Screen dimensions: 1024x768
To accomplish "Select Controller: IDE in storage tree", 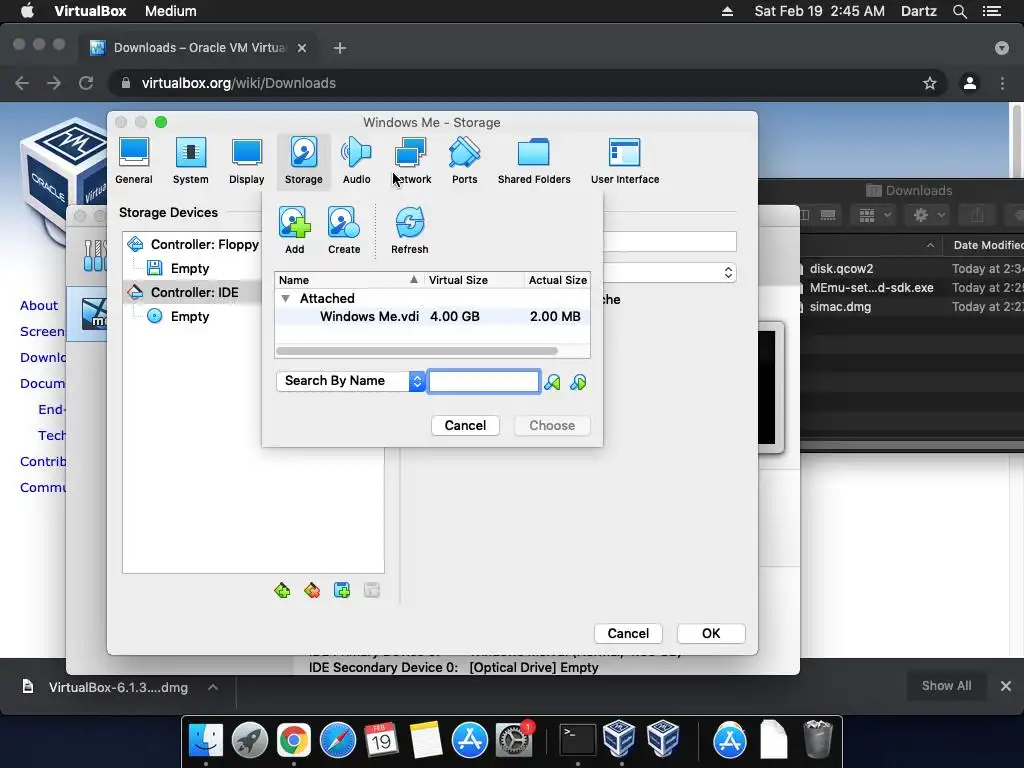I will click(x=194, y=293).
